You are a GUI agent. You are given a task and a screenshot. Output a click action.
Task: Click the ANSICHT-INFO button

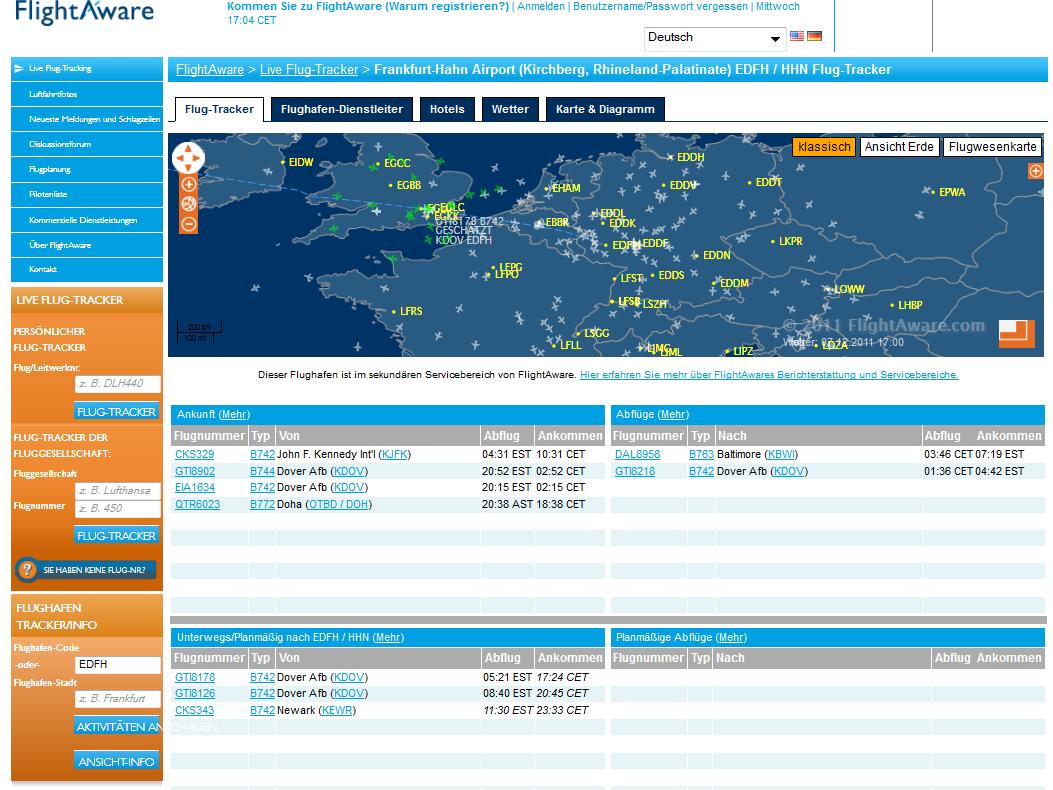tap(117, 762)
